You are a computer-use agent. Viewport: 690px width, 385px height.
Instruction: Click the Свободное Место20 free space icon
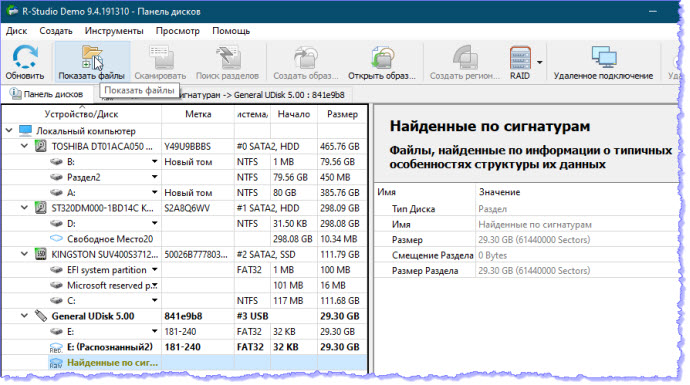pyautogui.click(x=56, y=238)
